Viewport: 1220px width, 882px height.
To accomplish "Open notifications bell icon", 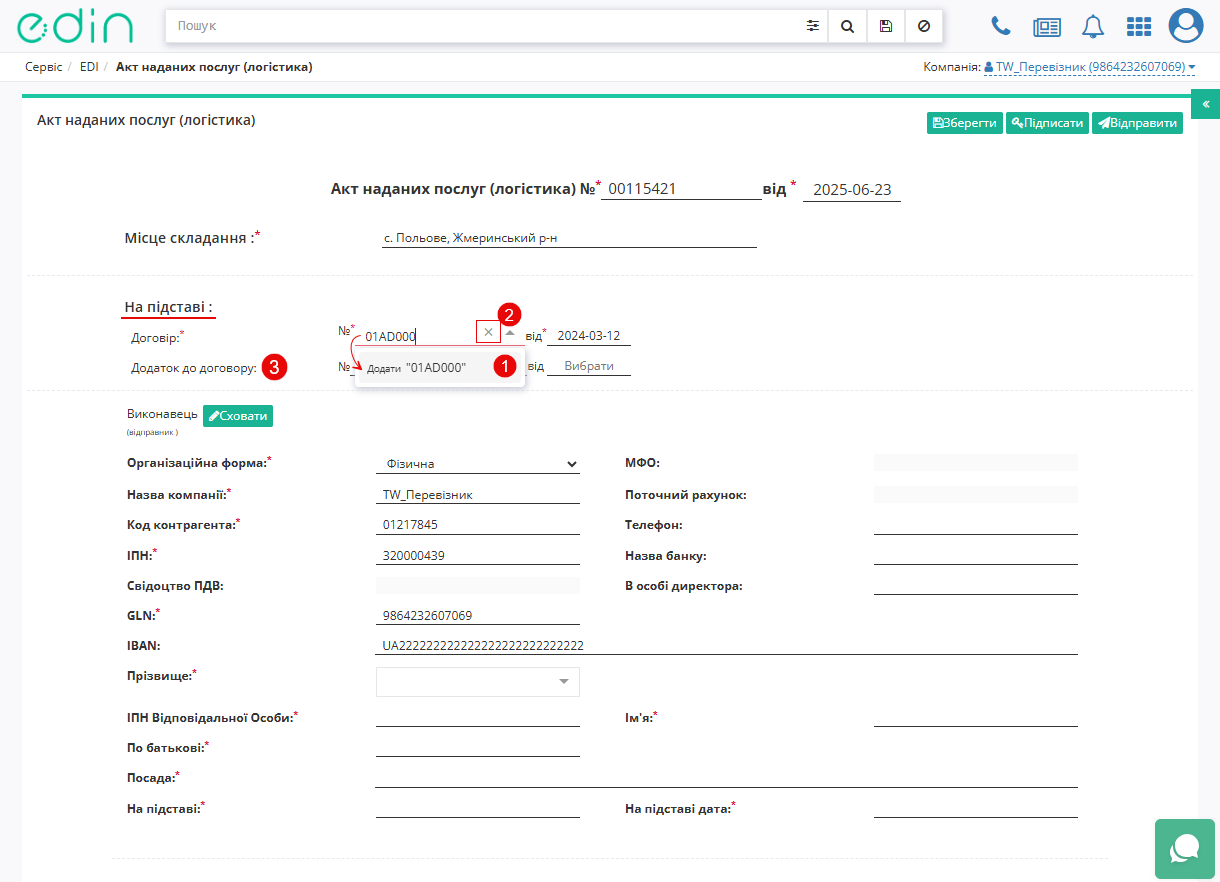I will [1094, 26].
